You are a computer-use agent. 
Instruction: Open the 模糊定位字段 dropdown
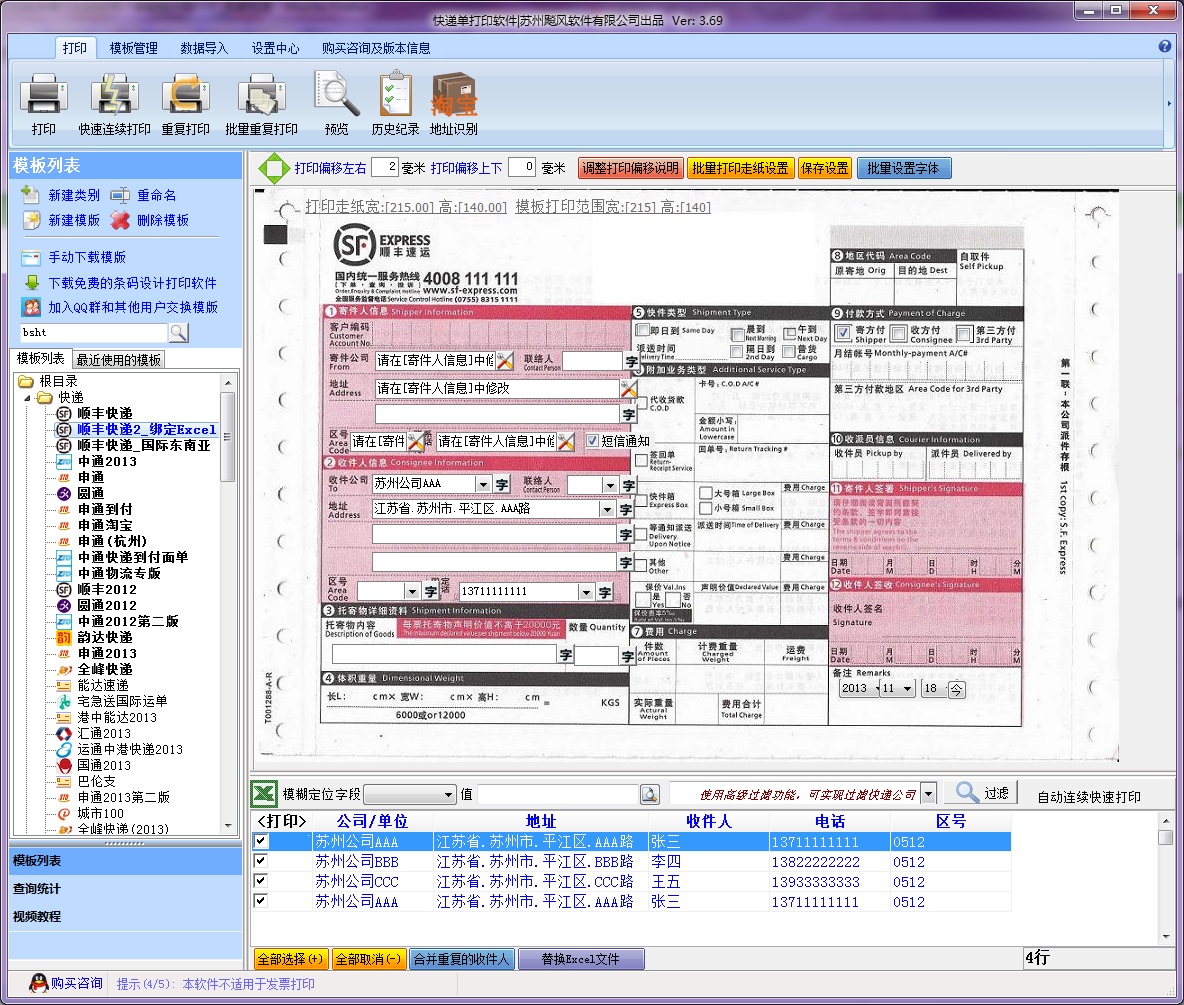pyautogui.click(x=447, y=795)
